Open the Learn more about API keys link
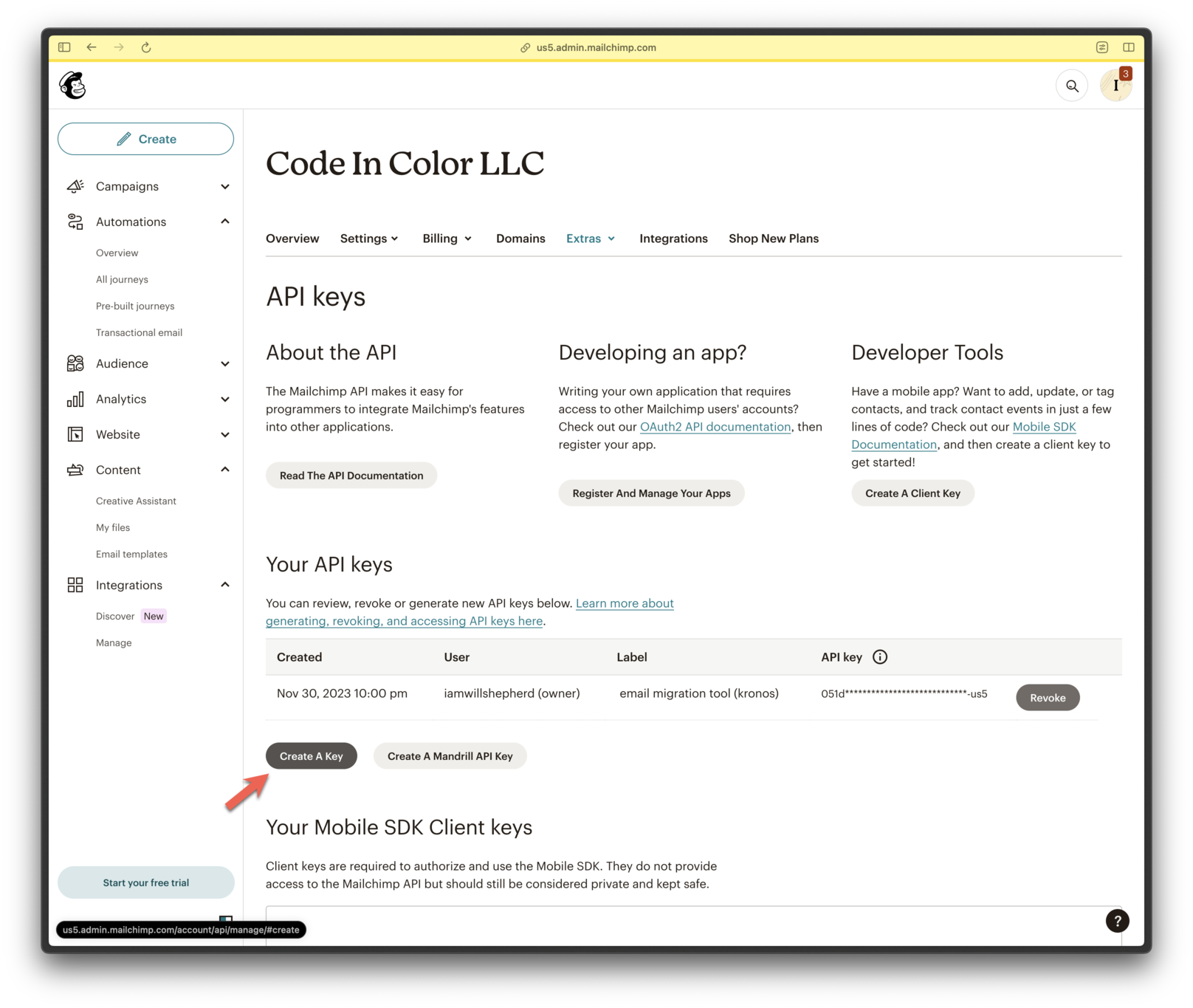The width and height of the screenshot is (1193, 1008). (x=470, y=612)
